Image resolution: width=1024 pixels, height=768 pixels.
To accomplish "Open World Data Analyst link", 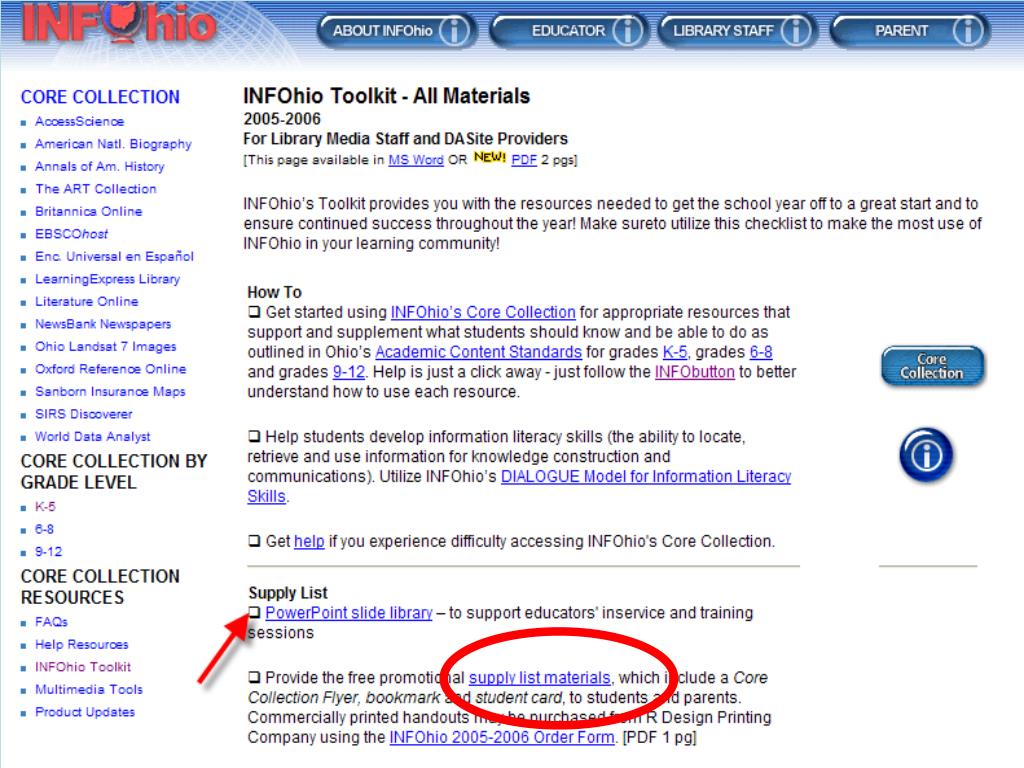I will 92,437.
